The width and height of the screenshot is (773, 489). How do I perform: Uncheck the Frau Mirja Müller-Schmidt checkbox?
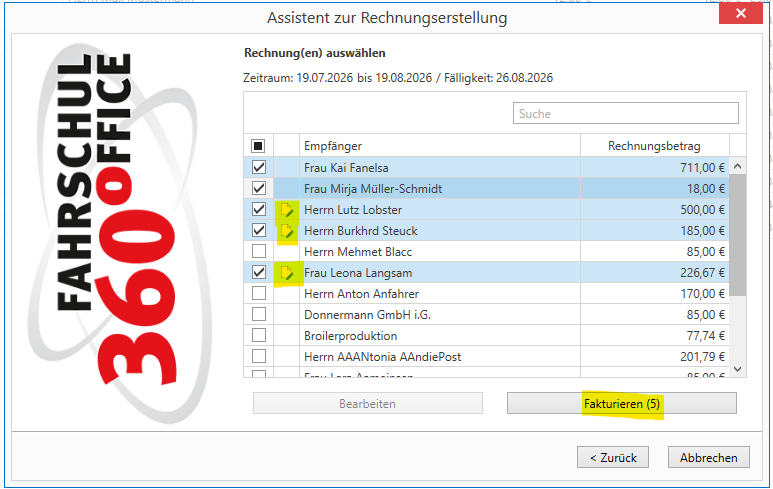pos(259,188)
